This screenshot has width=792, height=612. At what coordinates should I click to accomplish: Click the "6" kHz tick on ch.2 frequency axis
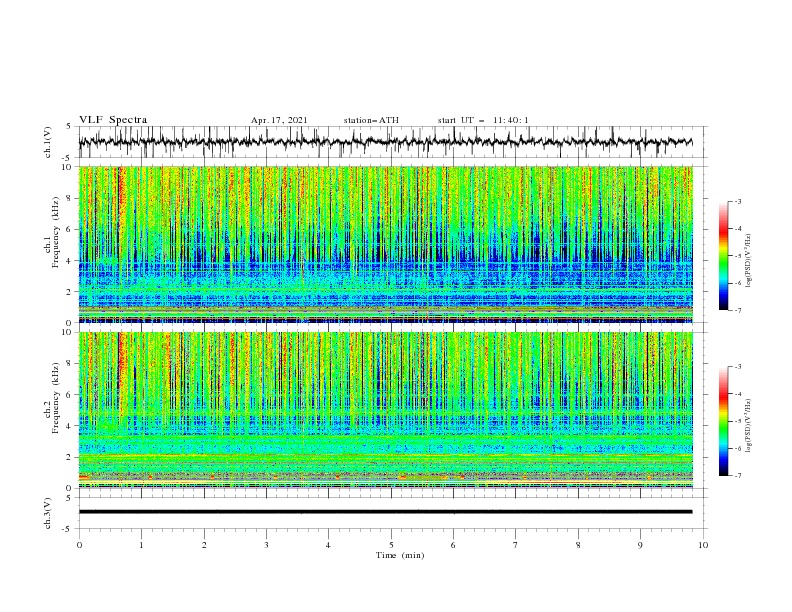click(70, 395)
